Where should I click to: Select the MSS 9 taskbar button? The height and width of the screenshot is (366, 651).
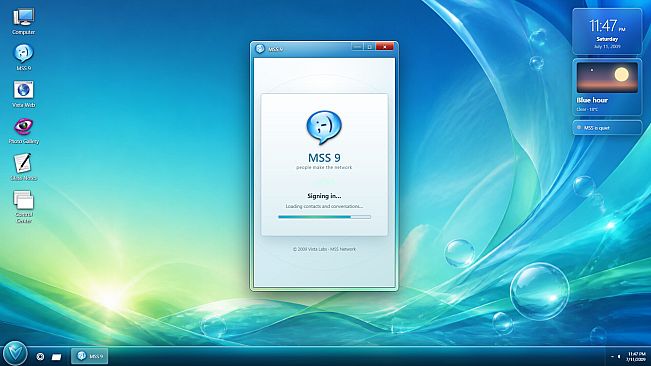90,356
